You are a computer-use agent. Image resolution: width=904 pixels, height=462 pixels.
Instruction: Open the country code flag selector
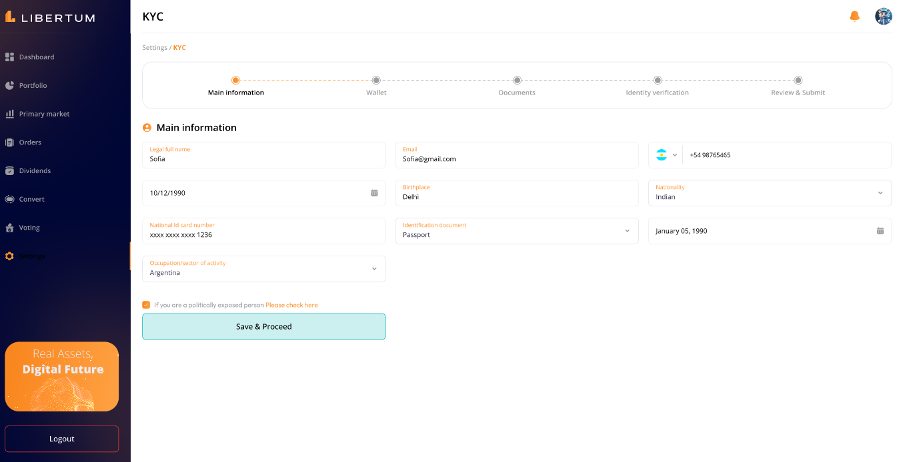tap(665, 155)
